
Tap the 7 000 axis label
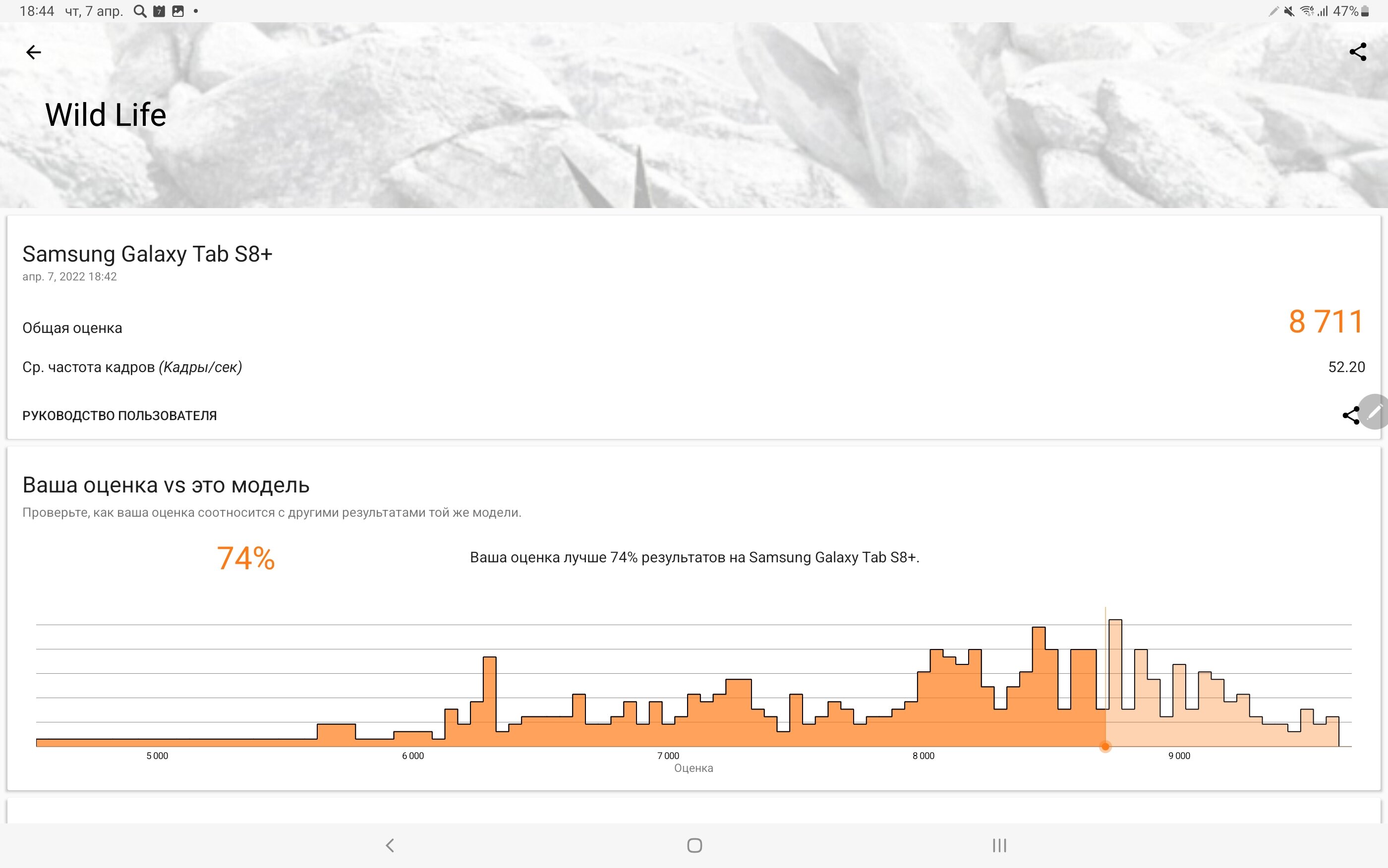[668, 756]
